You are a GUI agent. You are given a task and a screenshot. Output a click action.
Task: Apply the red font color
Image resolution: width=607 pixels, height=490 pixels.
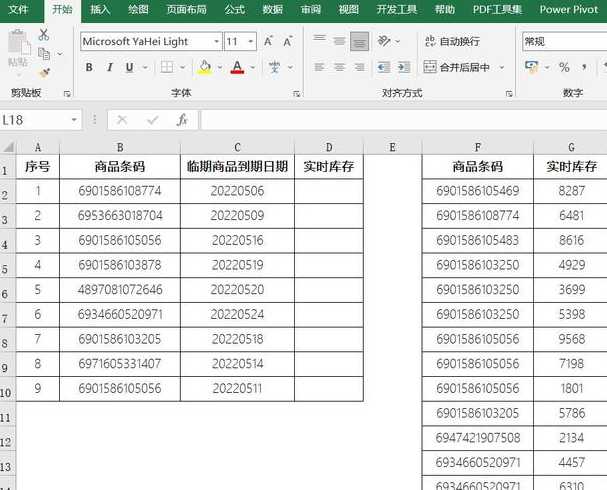(237, 67)
